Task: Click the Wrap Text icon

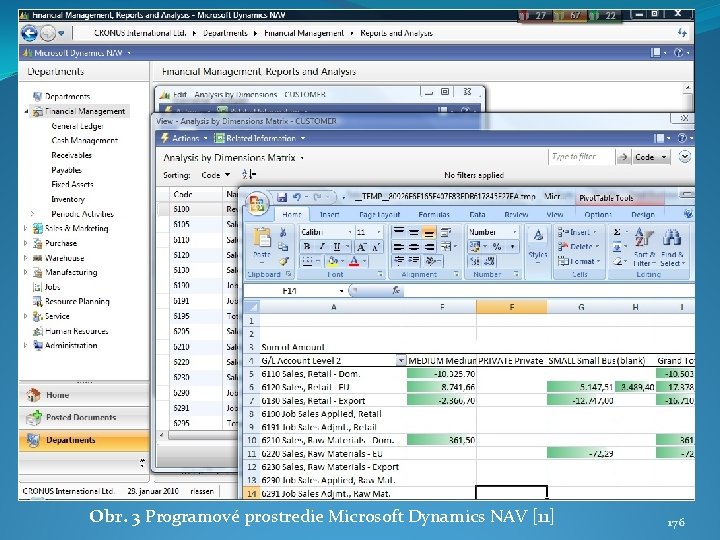Action: coord(445,232)
